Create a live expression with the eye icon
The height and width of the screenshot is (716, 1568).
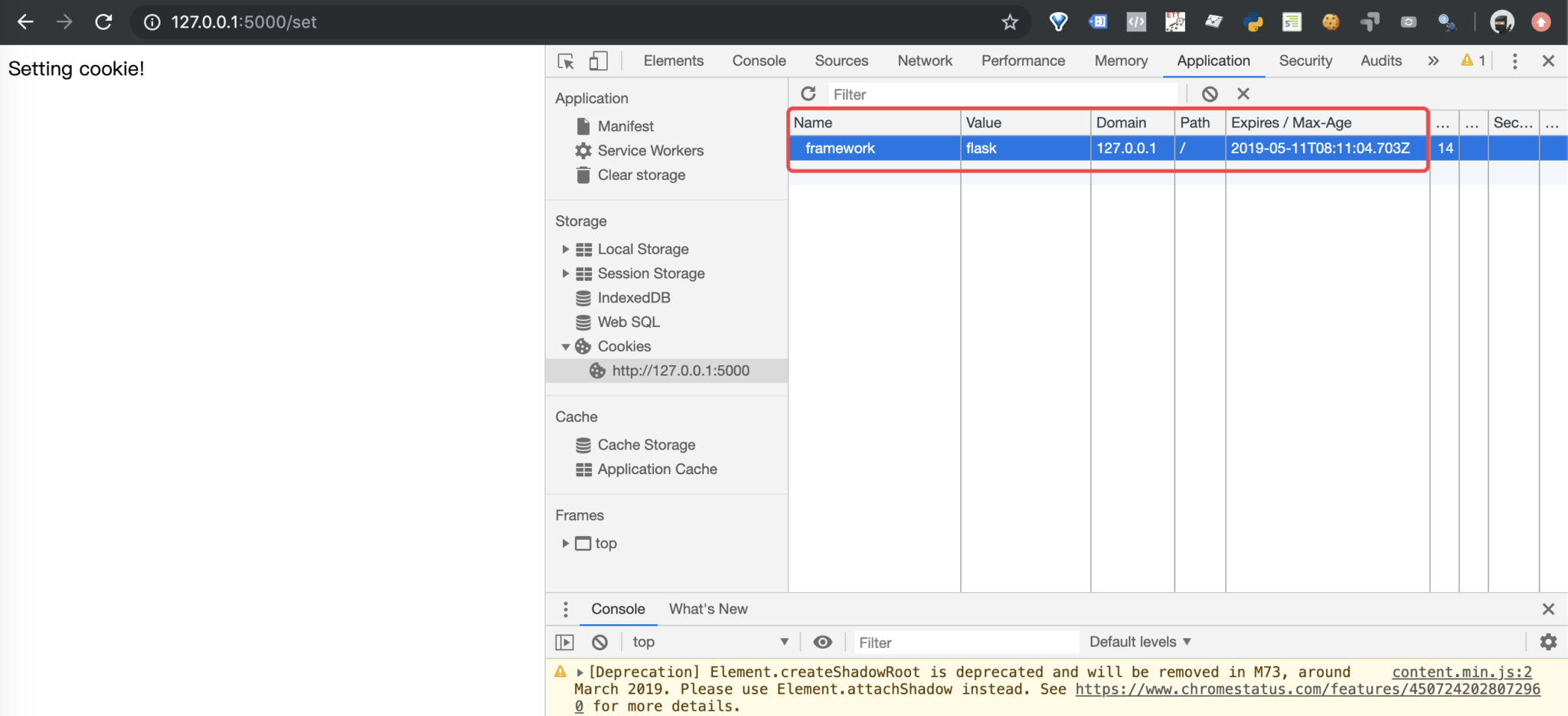[822, 642]
